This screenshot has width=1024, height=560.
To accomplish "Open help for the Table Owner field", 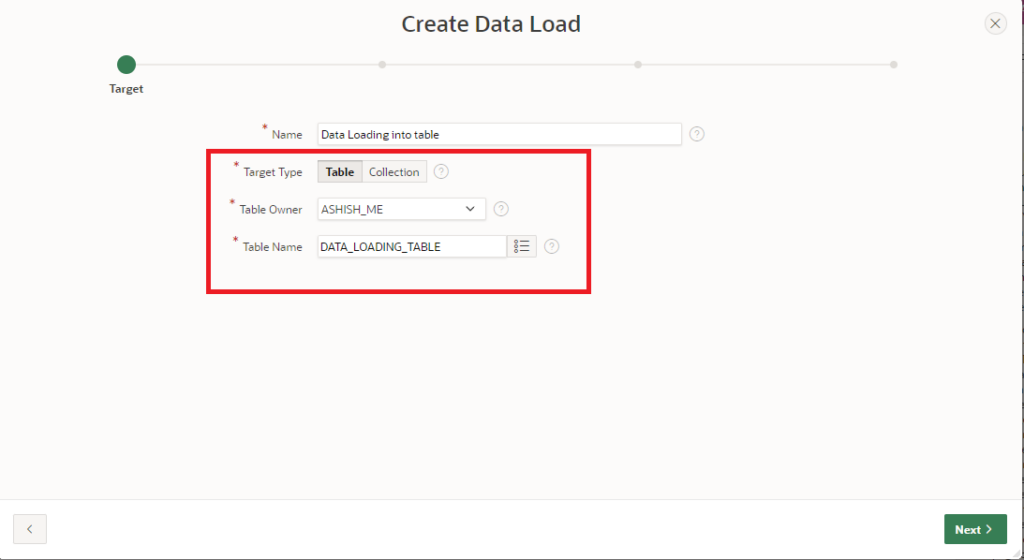I will coord(501,209).
